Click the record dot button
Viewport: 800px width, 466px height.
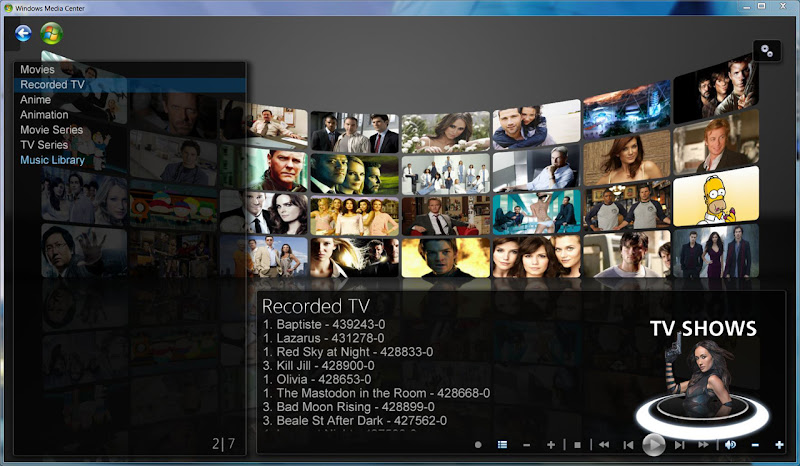[x=478, y=445]
